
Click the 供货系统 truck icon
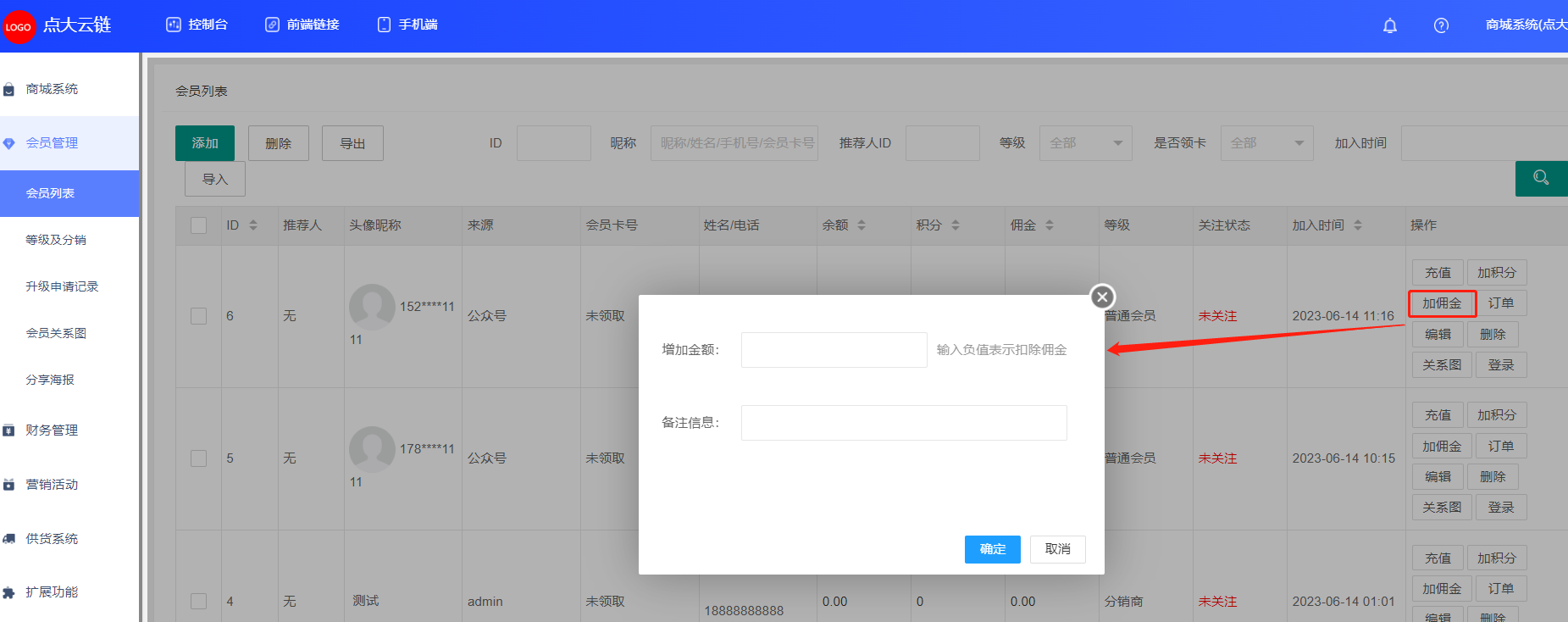point(8,539)
